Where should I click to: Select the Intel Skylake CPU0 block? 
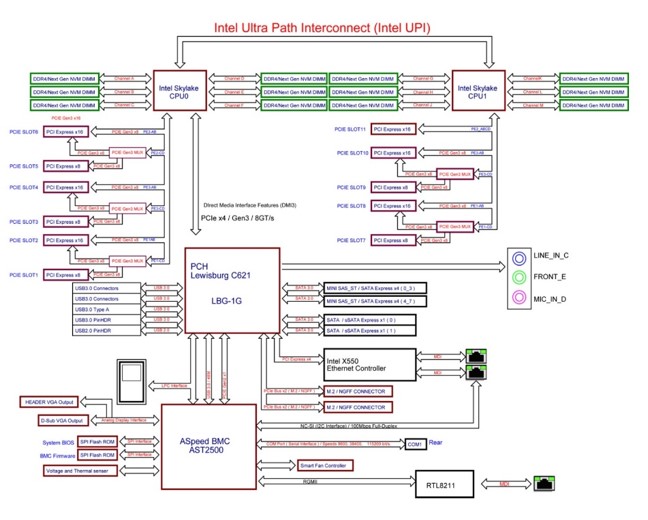[x=180, y=91]
